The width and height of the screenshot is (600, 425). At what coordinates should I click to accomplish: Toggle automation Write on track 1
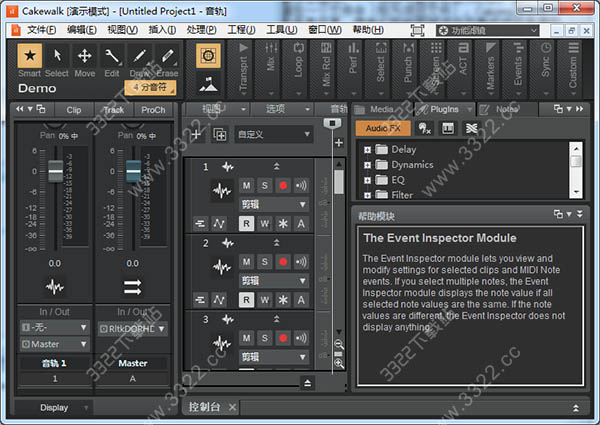(265, 223)
